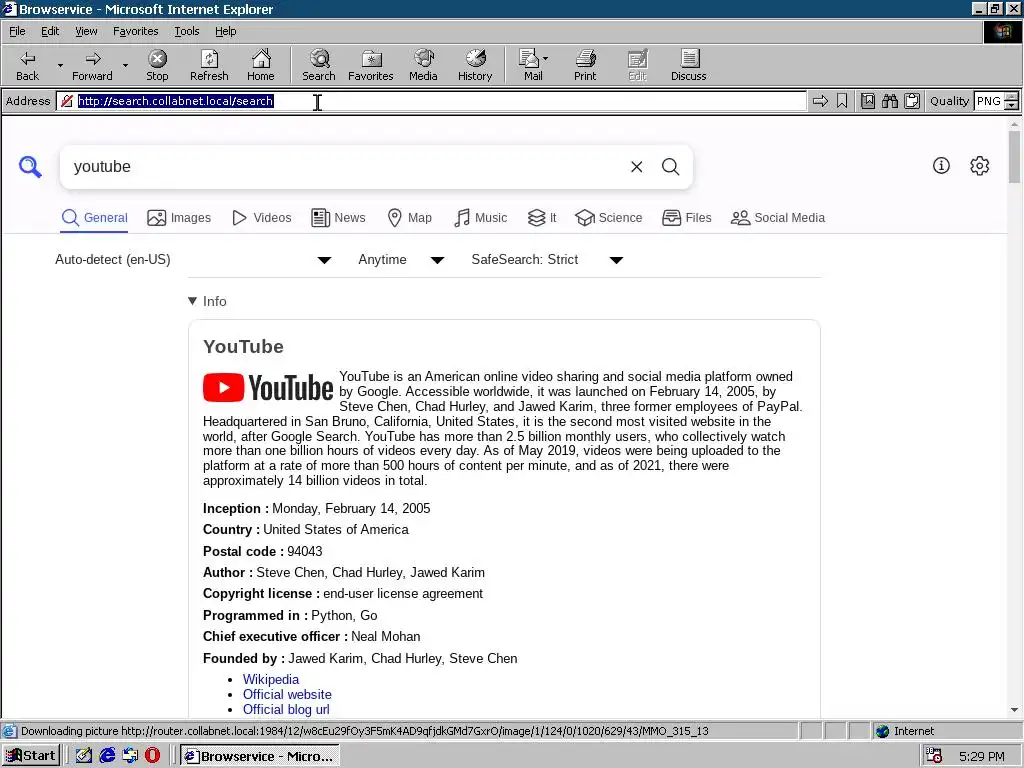Click the Forward toolbar button
This screenshot has width=1024, height=768.
[92, 65]
